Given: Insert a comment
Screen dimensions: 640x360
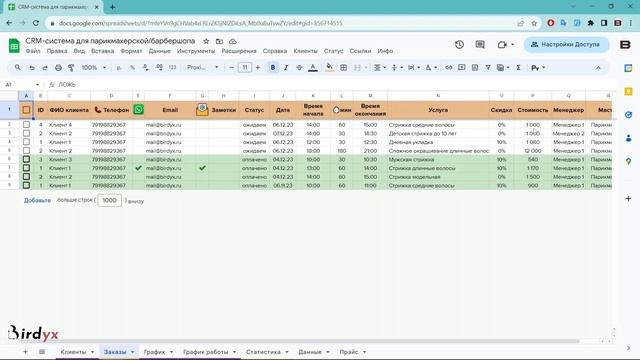Looking at the screenshot, I should tap(462, 68).
